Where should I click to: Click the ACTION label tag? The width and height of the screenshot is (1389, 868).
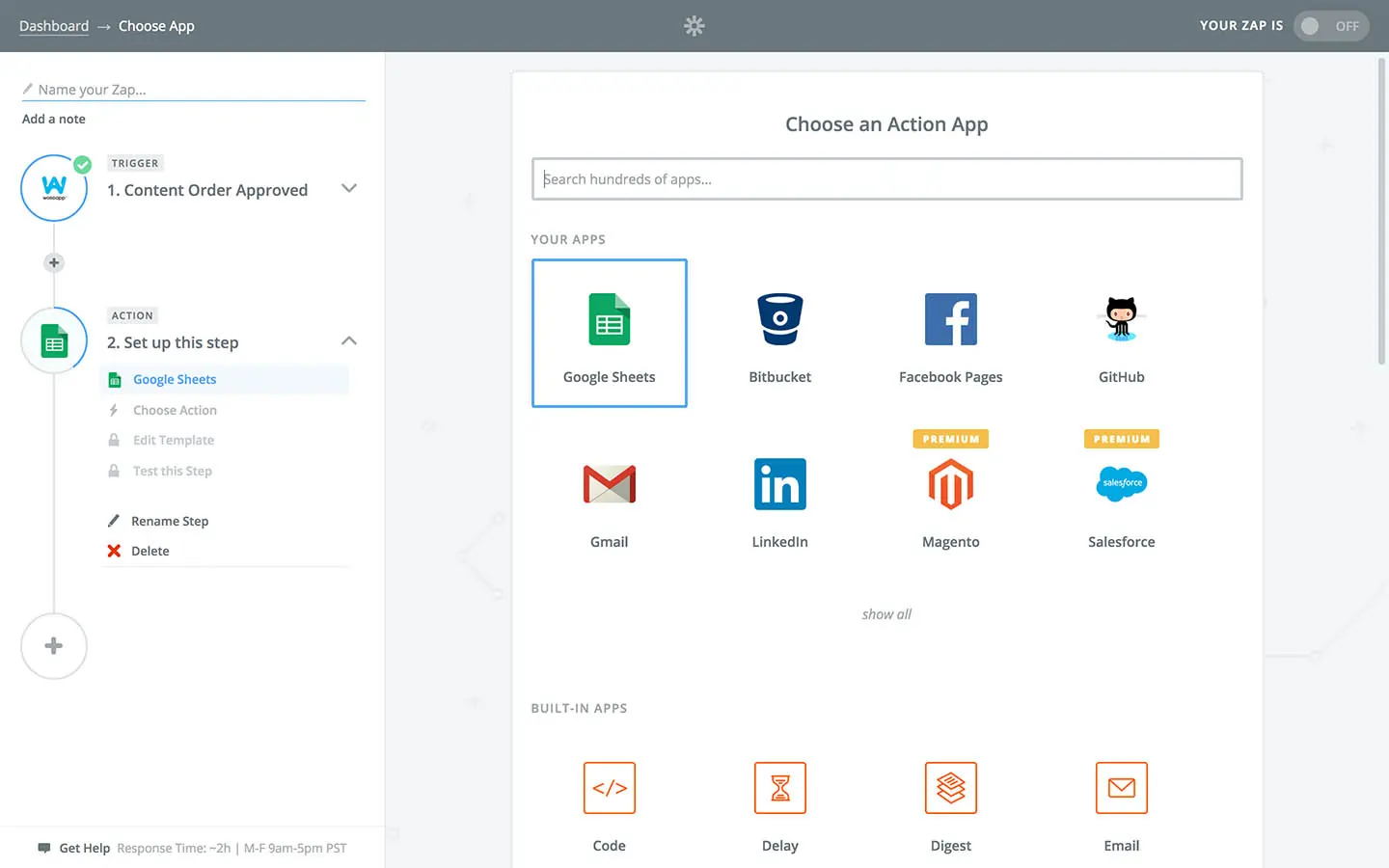pos(132,315)
